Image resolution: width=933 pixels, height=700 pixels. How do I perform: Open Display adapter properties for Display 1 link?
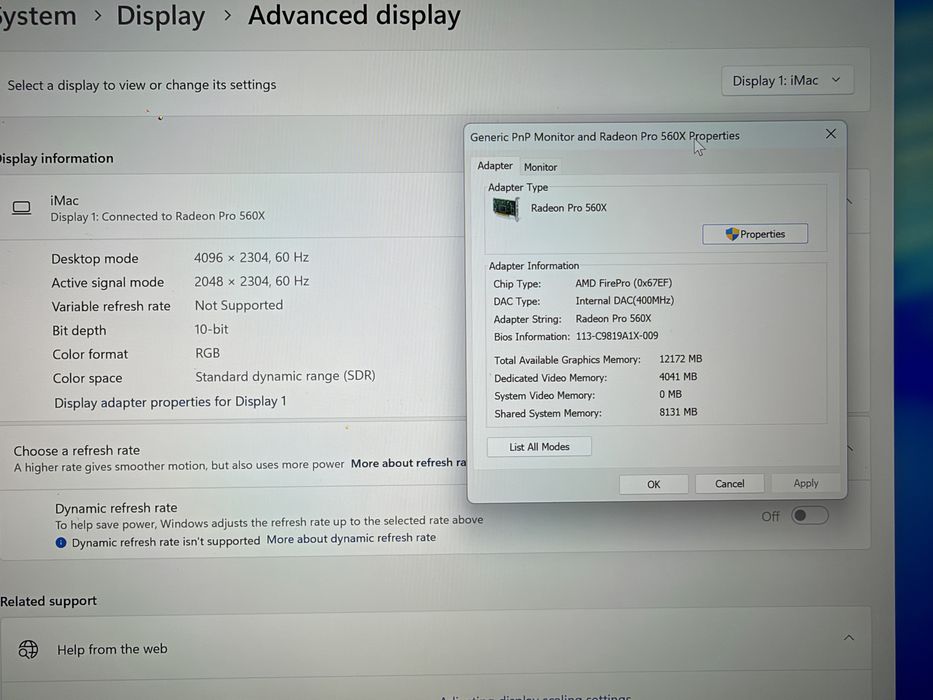(x=170, y=402)
